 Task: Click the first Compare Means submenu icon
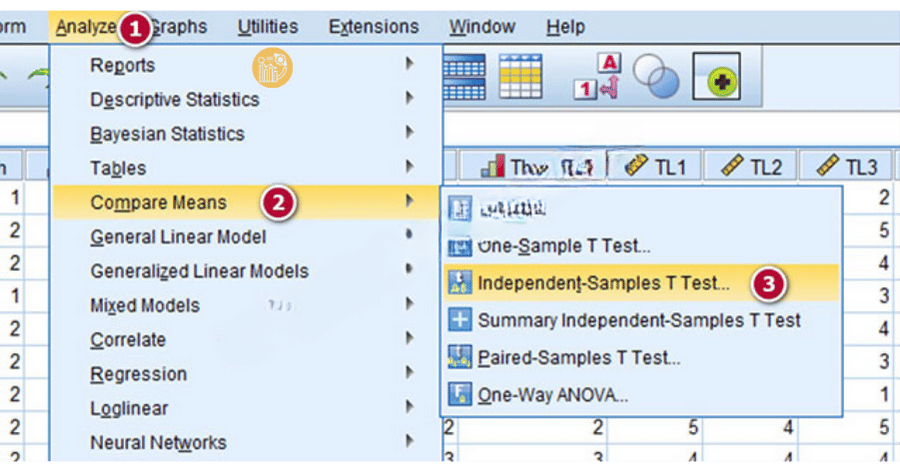(x=460, y=208)
